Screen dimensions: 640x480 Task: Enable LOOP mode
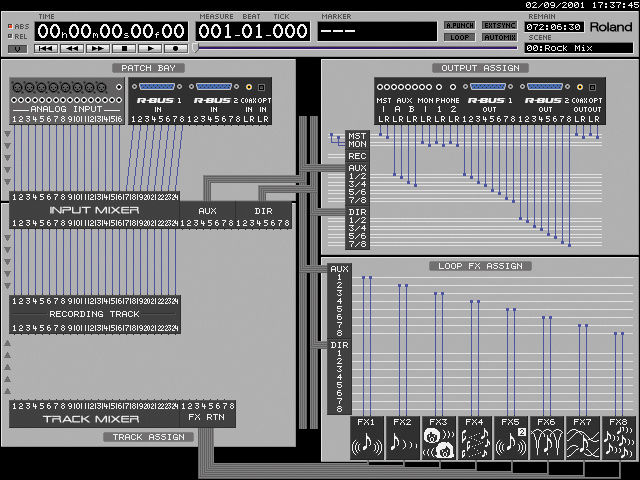coord(460,36)
